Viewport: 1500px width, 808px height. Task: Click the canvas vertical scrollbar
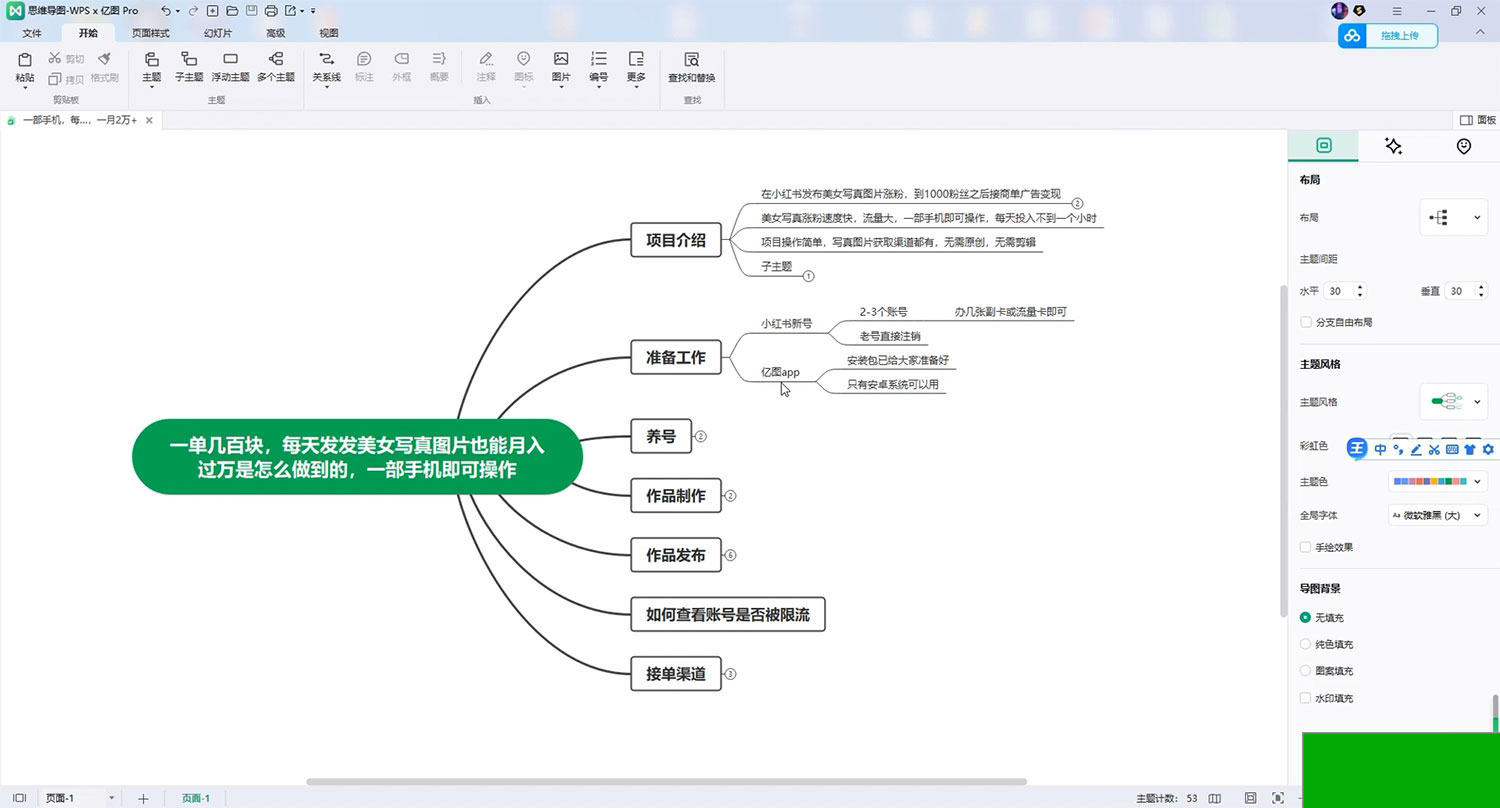click(1283, 450)
